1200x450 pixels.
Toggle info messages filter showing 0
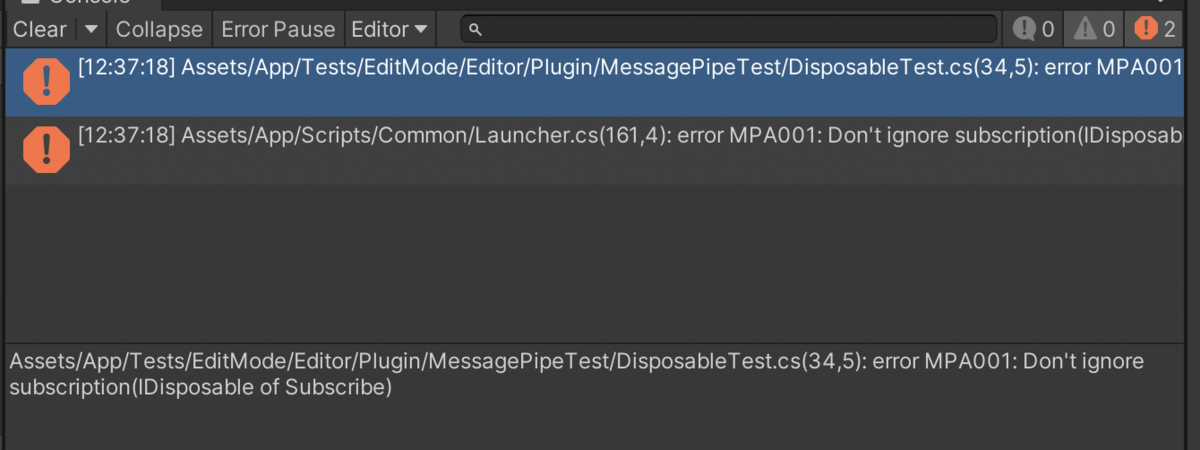coord(1034,30)
